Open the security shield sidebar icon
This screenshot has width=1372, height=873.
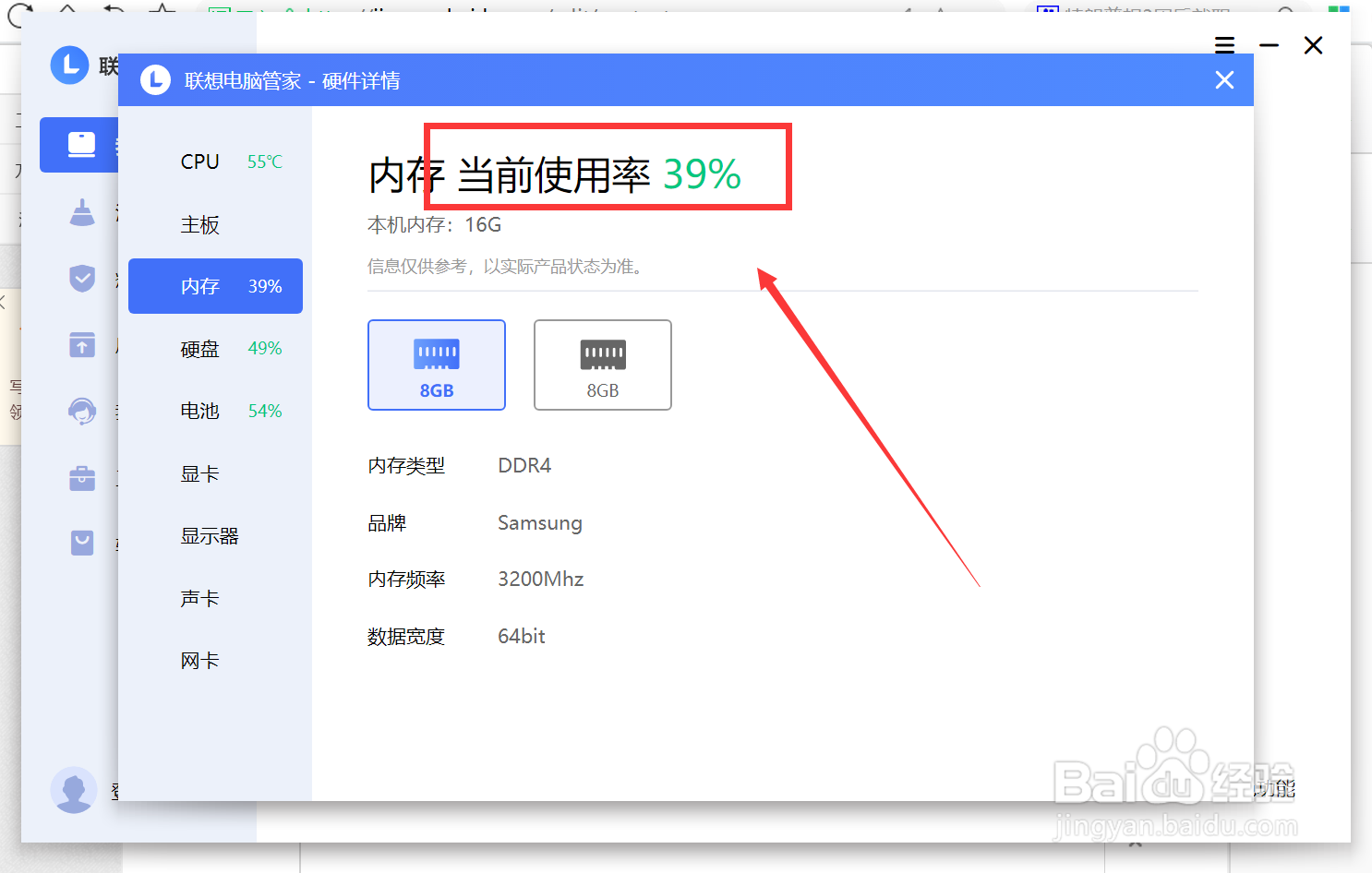pos(82,278)
